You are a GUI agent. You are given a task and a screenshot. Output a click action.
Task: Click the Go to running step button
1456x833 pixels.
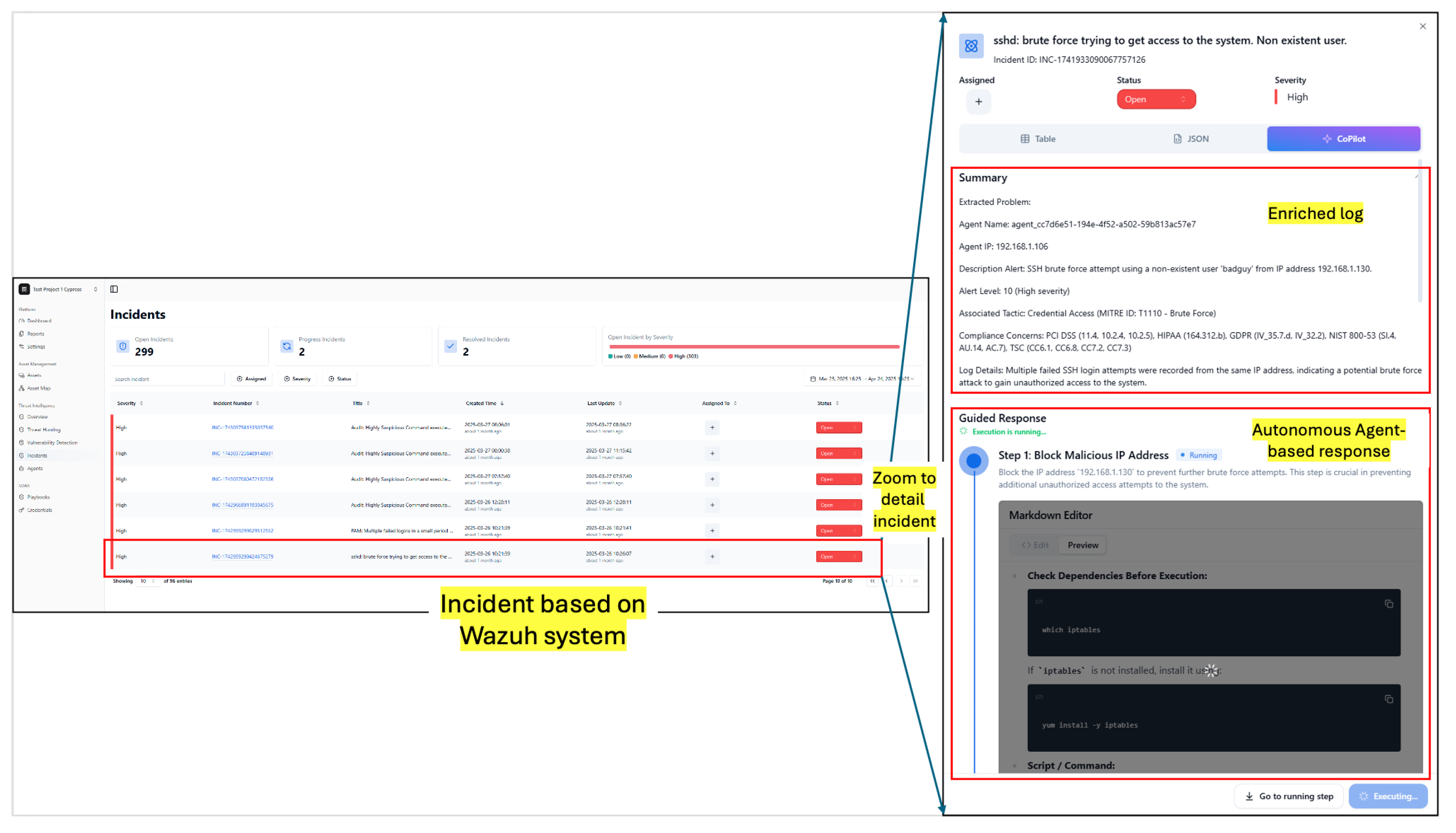pyautogui.click(x=1289, y=796)
